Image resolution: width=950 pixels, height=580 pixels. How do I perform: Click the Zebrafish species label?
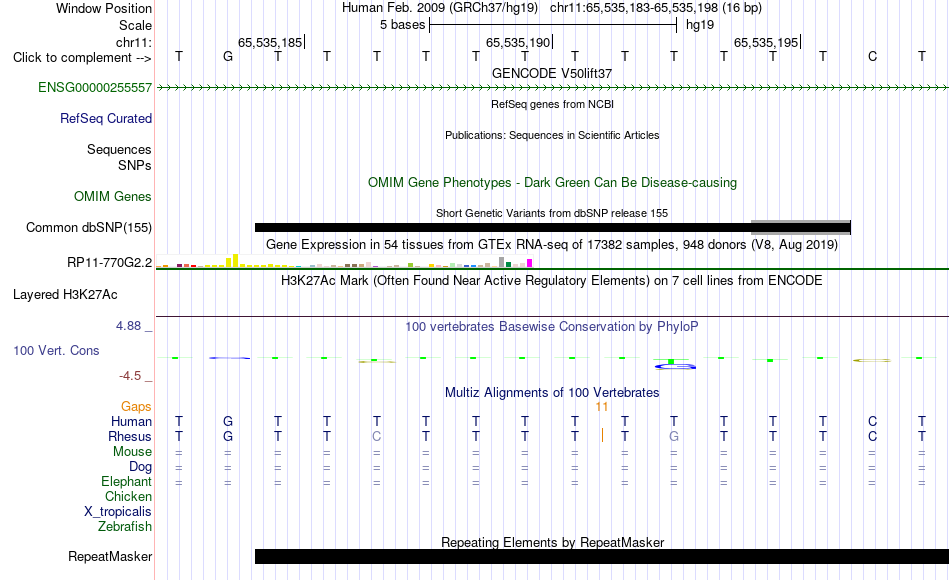[x=125, y=527]
